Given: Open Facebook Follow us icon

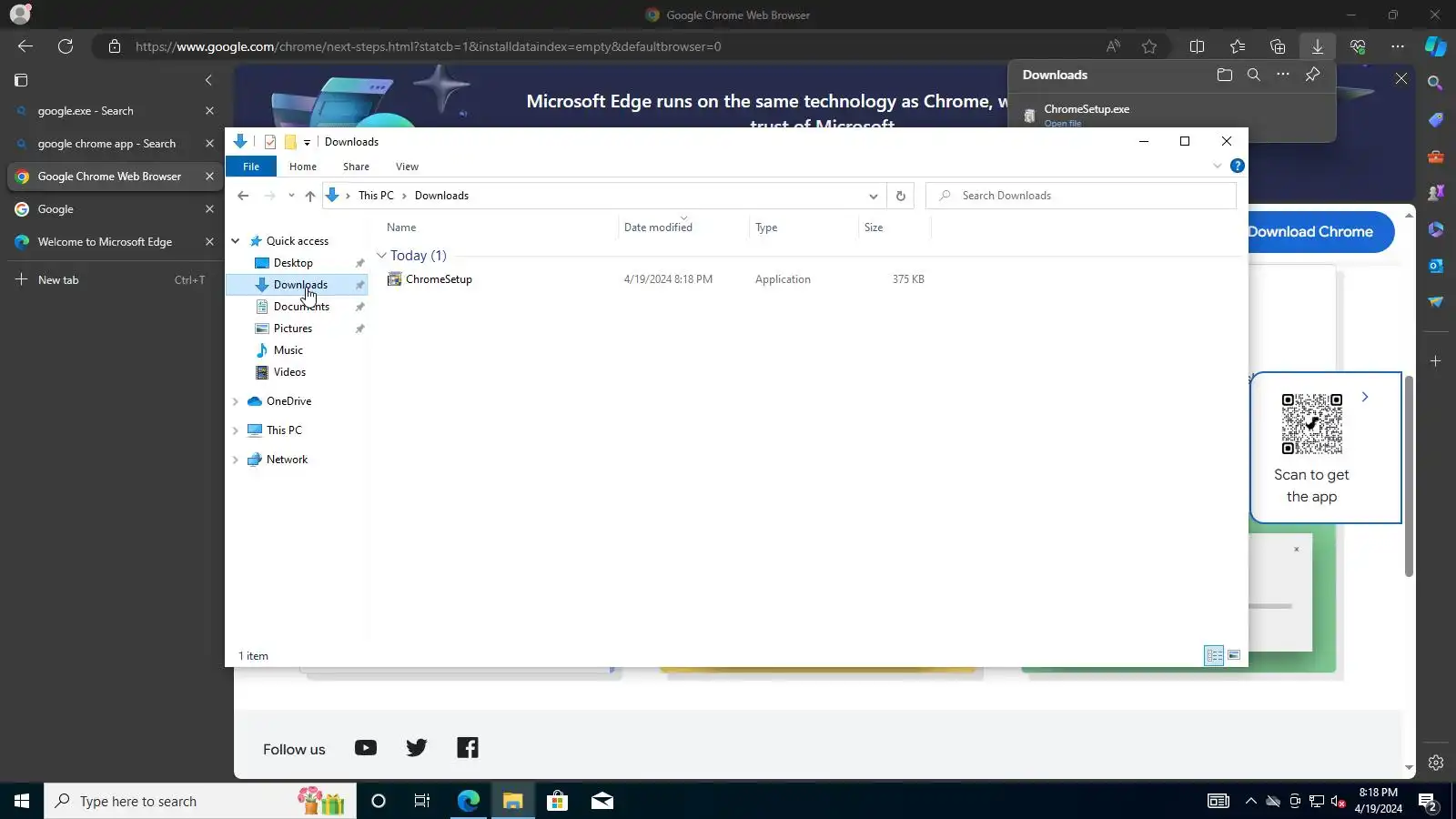Looking at the screenshot, I should [x=468, y=748].
